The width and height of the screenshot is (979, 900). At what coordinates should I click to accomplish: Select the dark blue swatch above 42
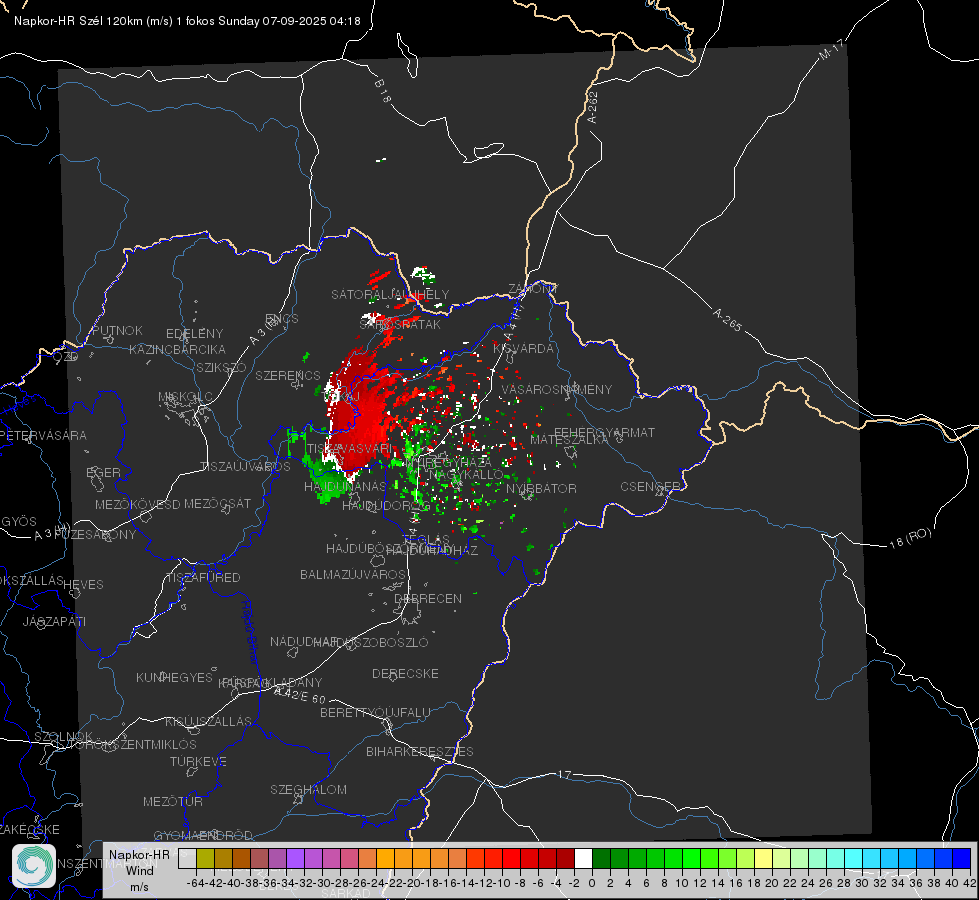pos(962,858)
